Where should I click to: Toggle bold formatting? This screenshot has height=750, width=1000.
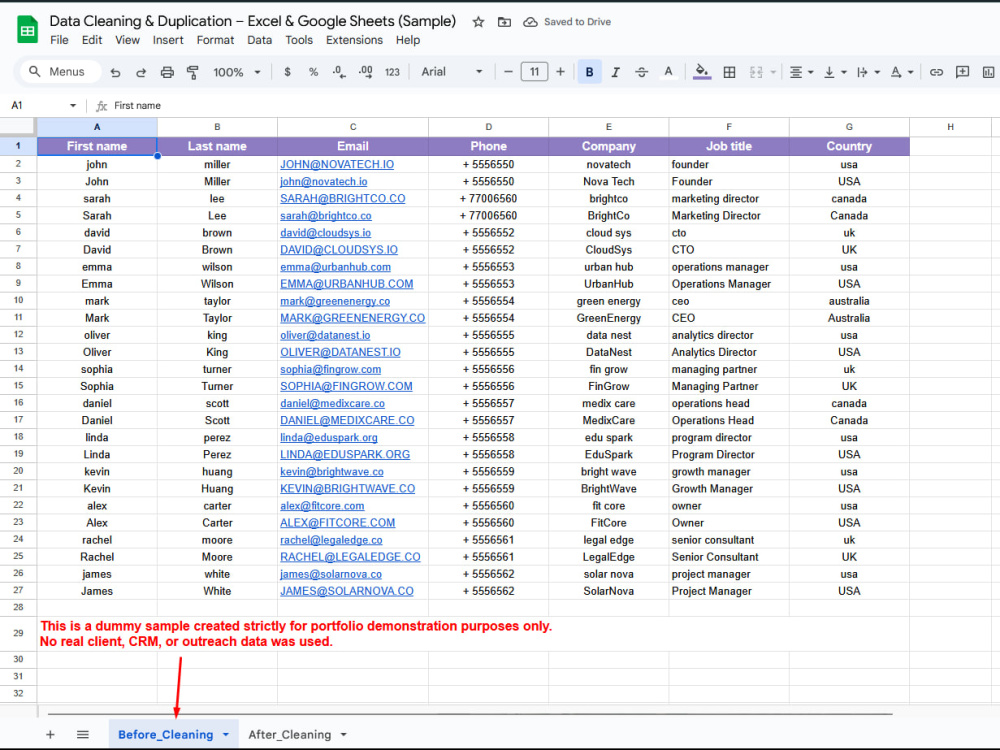pos(589,72)
